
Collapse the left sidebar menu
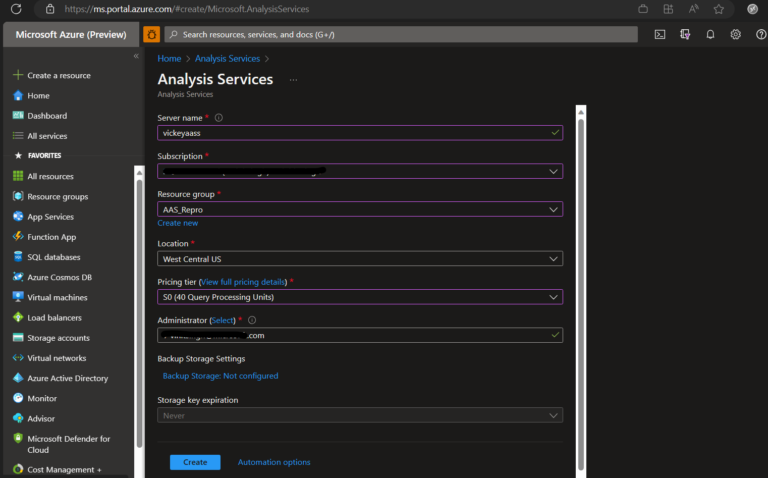136,56
